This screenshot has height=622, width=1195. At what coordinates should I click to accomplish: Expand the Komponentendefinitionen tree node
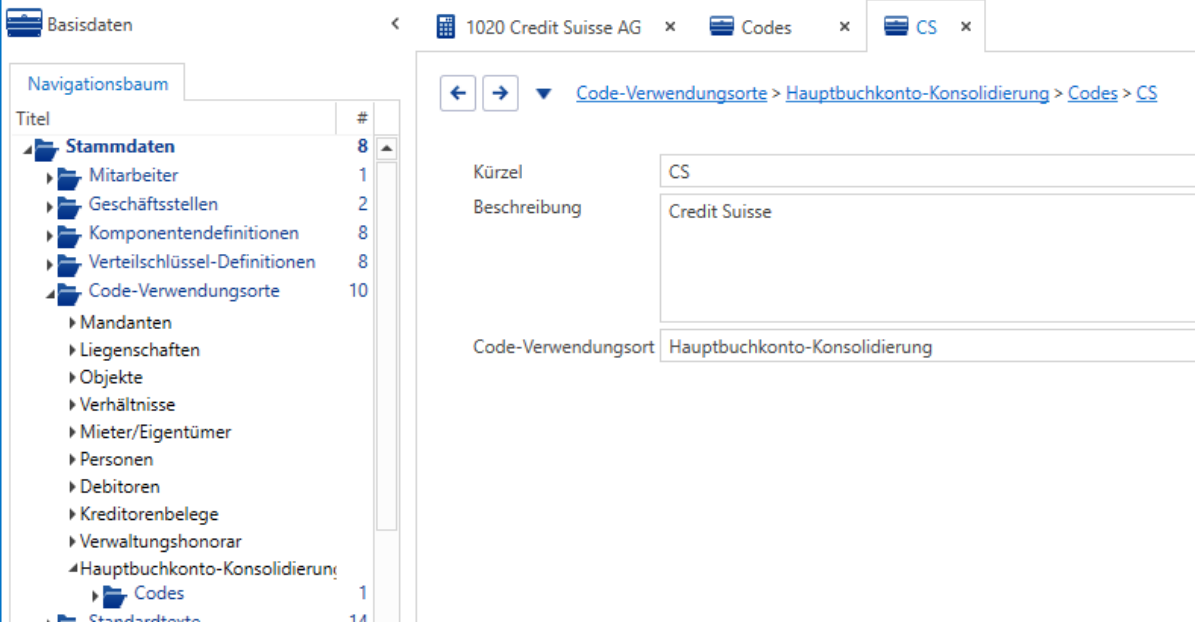tap(50, 236)
